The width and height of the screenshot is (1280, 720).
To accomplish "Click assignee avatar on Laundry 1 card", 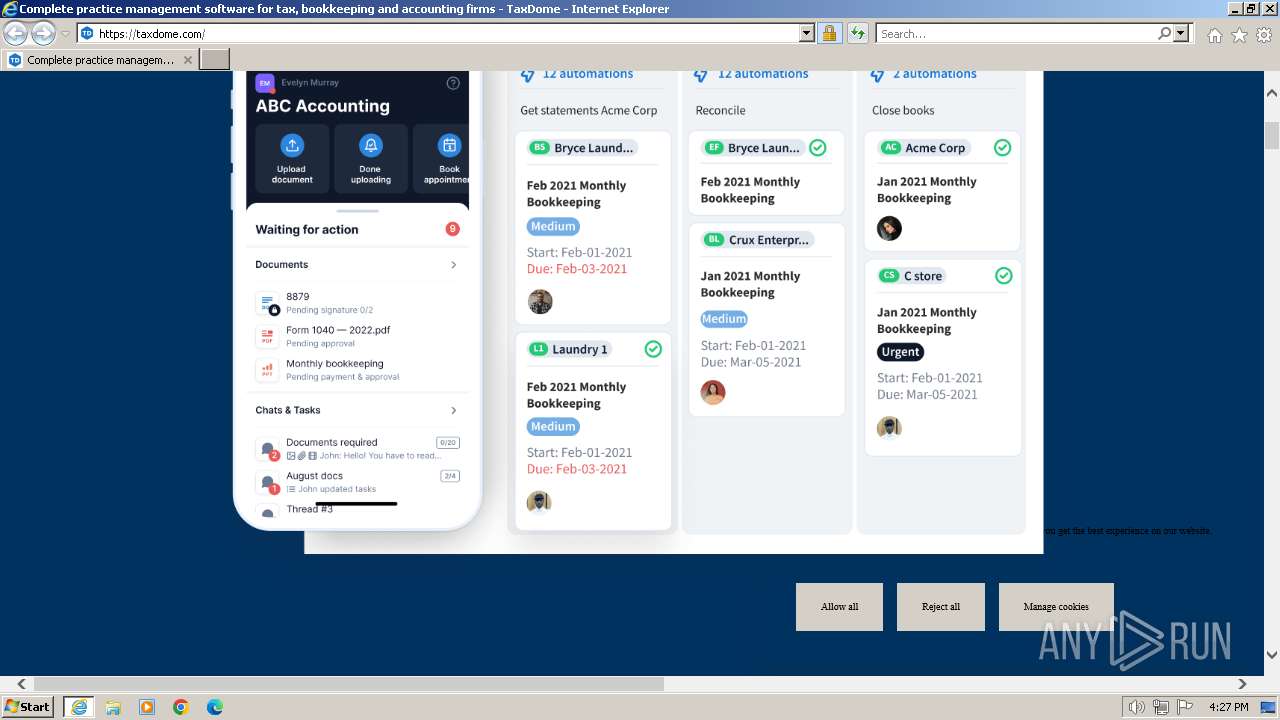I will (x=539, y=501).
